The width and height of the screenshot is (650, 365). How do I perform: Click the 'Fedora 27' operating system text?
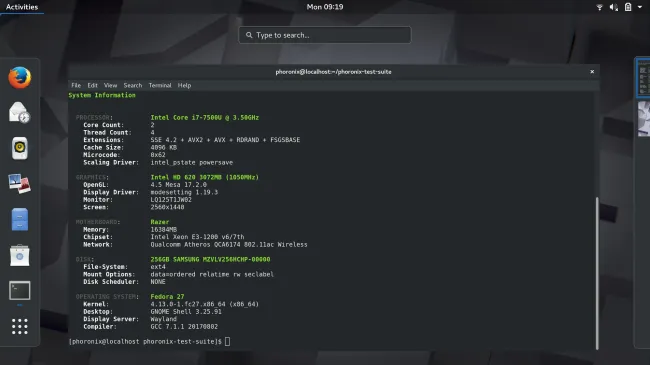click(x=167, y=297)
